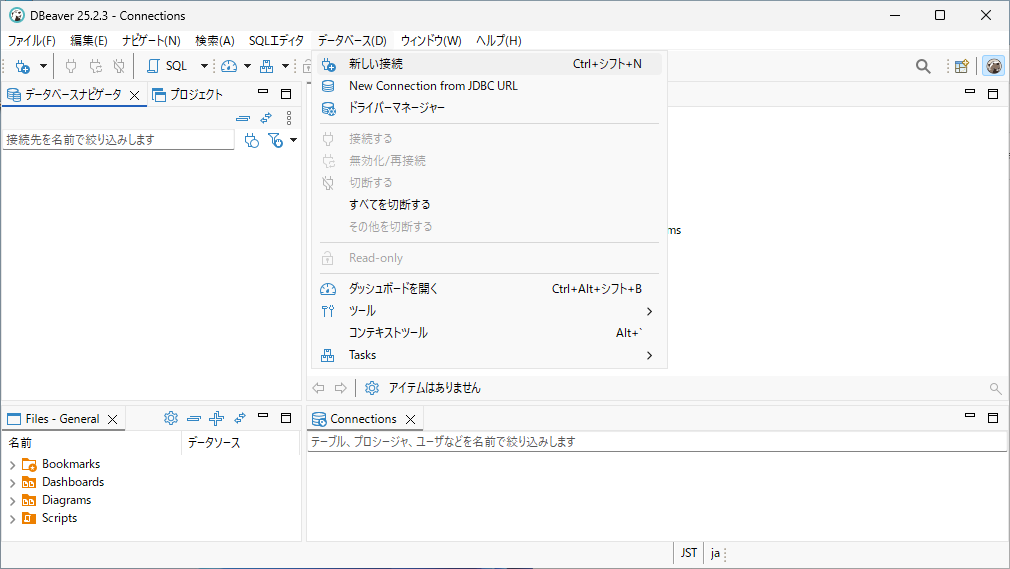Click the connection name filter field
This screenshot has width=1010, height=569.
119,140
